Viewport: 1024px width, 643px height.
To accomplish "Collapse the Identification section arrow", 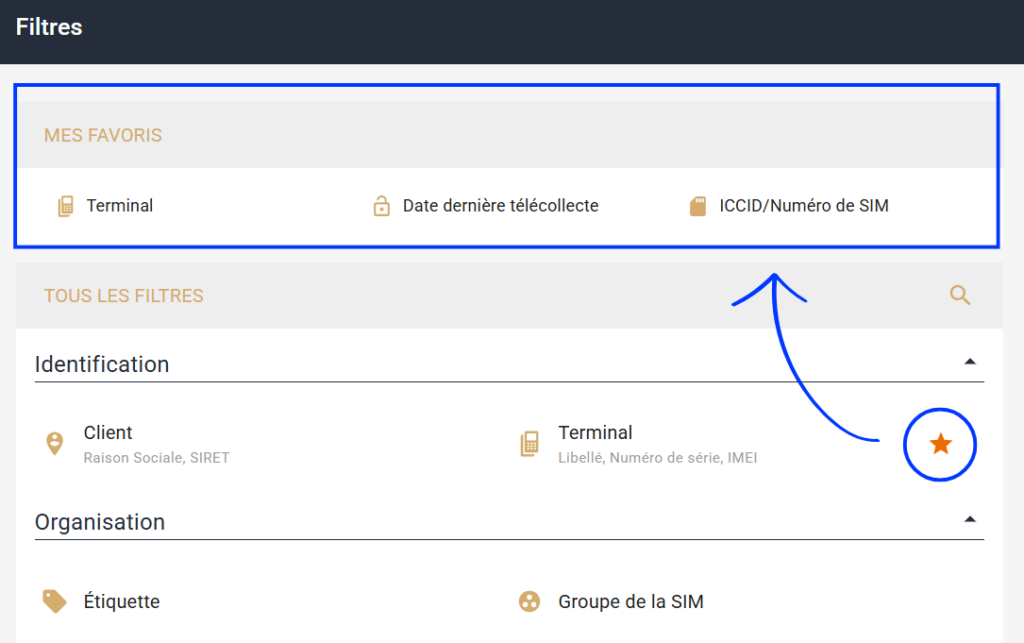I will [969, 362].
